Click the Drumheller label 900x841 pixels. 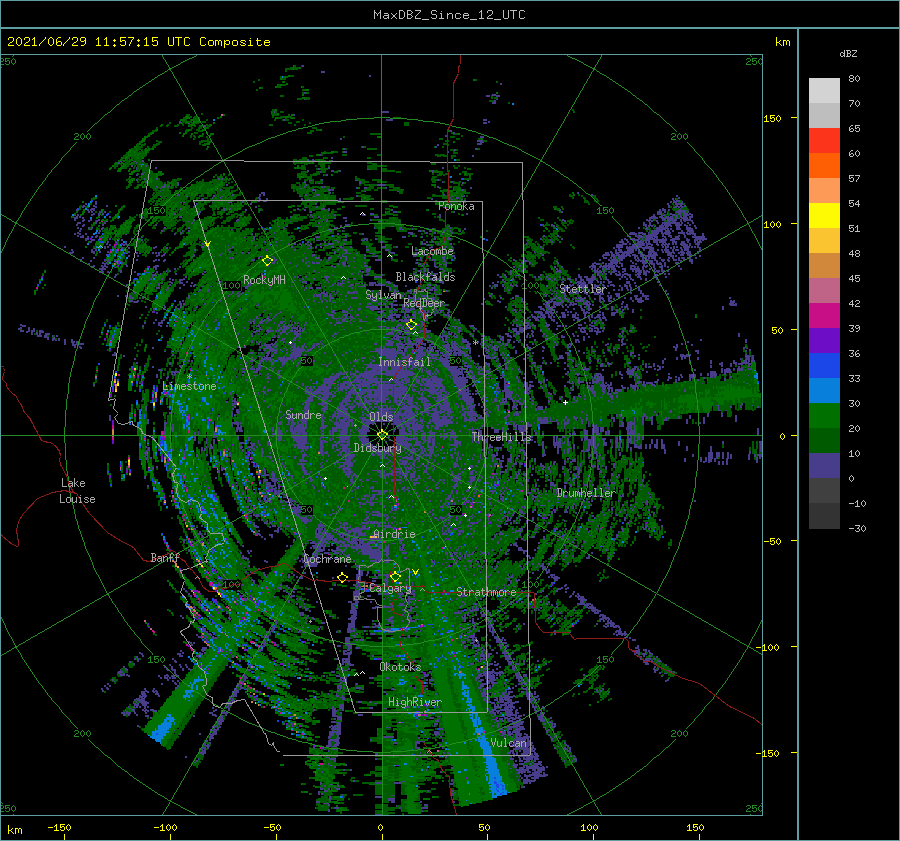pyautogui.click(x=585, y=493)
